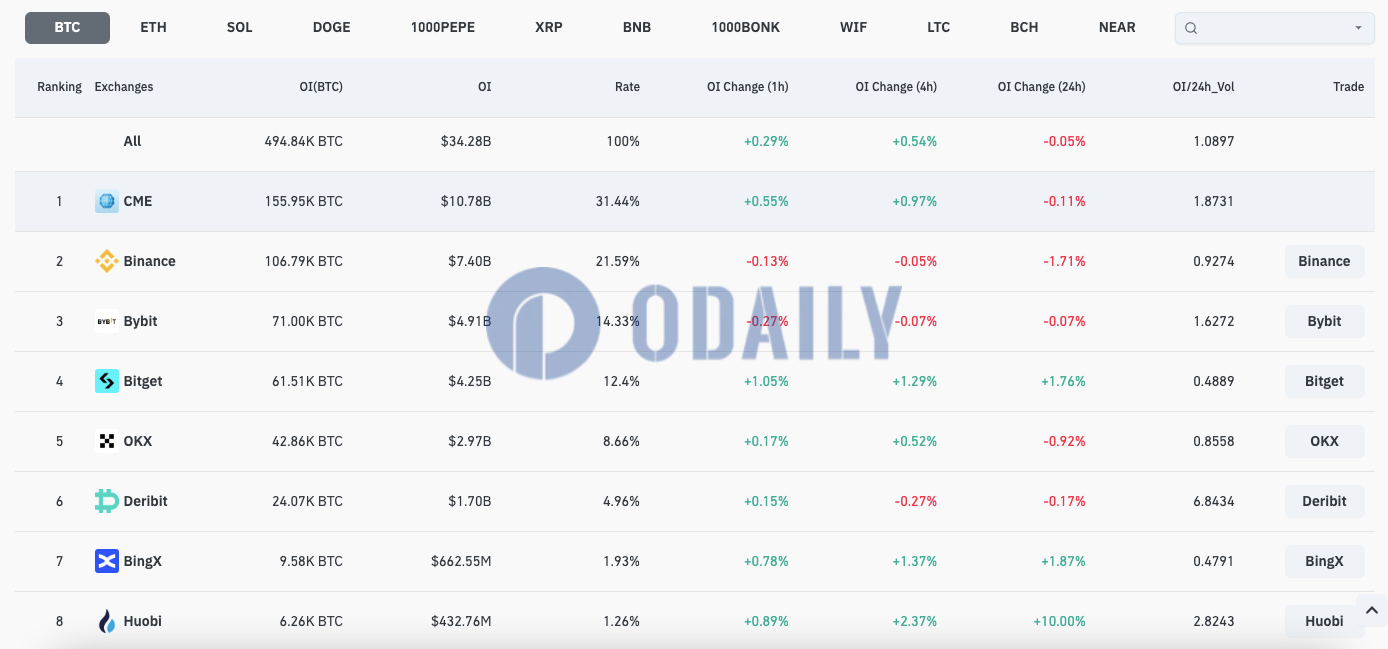The image size is (1388, 649).
Task: Click the Binance logo icon
Action: coord(107,261)
